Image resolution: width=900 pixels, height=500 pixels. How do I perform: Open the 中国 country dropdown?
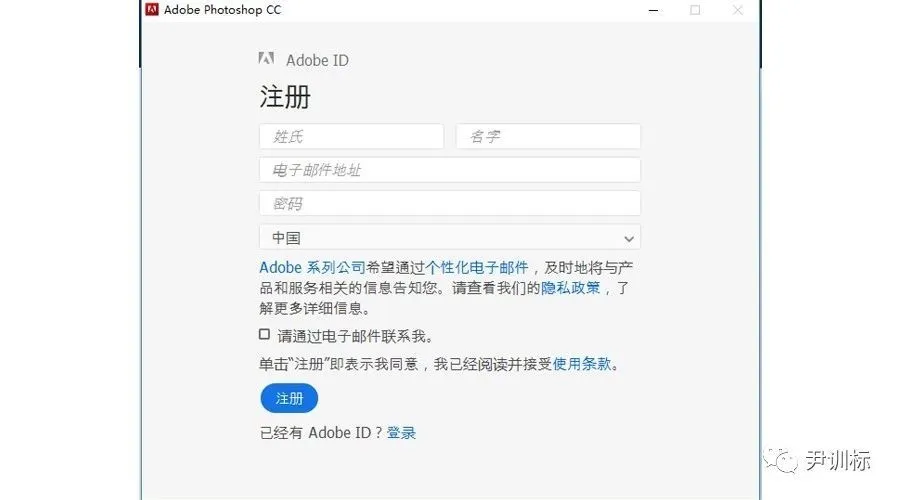450,238
